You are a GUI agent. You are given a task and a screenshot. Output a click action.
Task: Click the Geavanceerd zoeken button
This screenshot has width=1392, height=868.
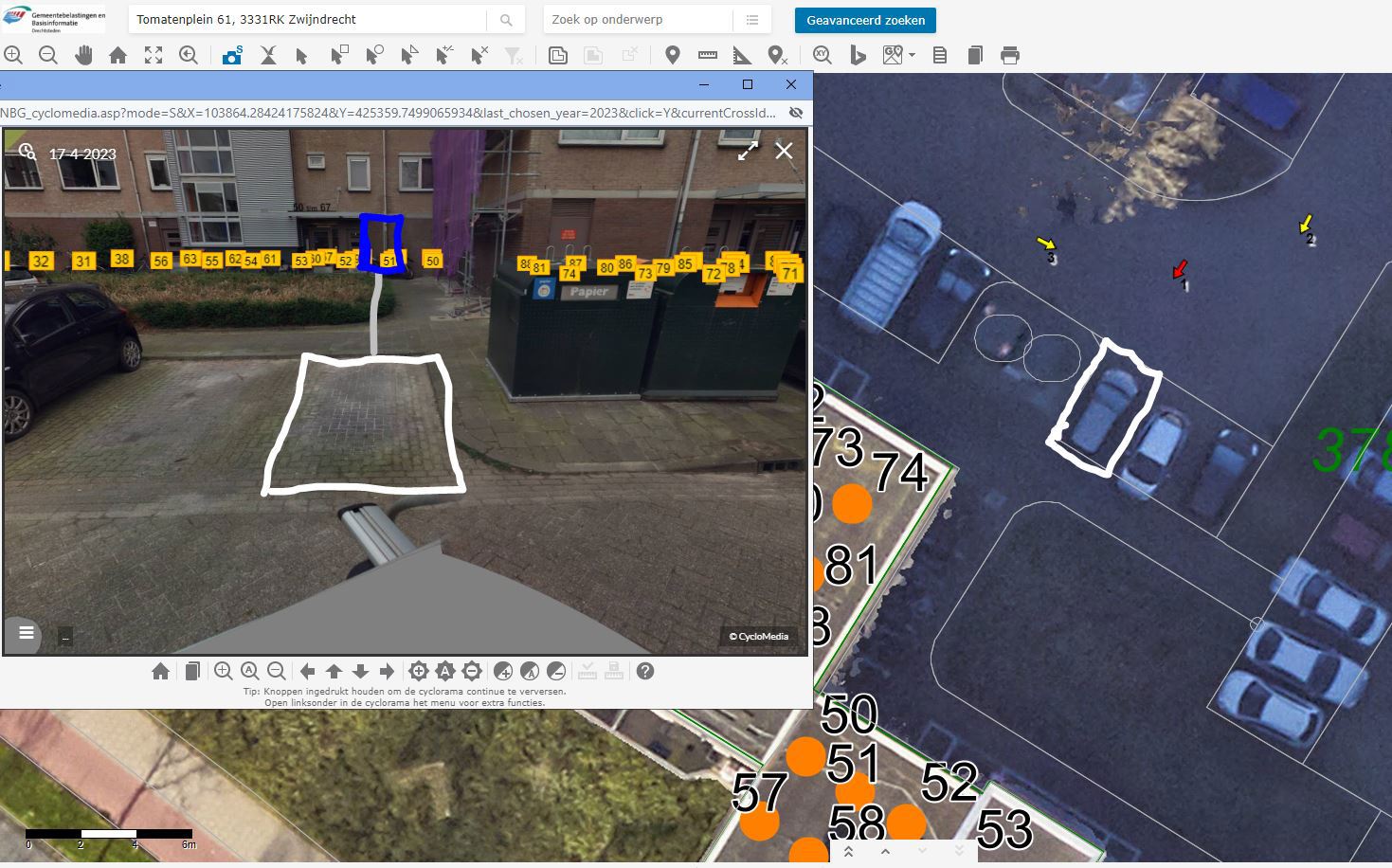[x=865, y=20]
